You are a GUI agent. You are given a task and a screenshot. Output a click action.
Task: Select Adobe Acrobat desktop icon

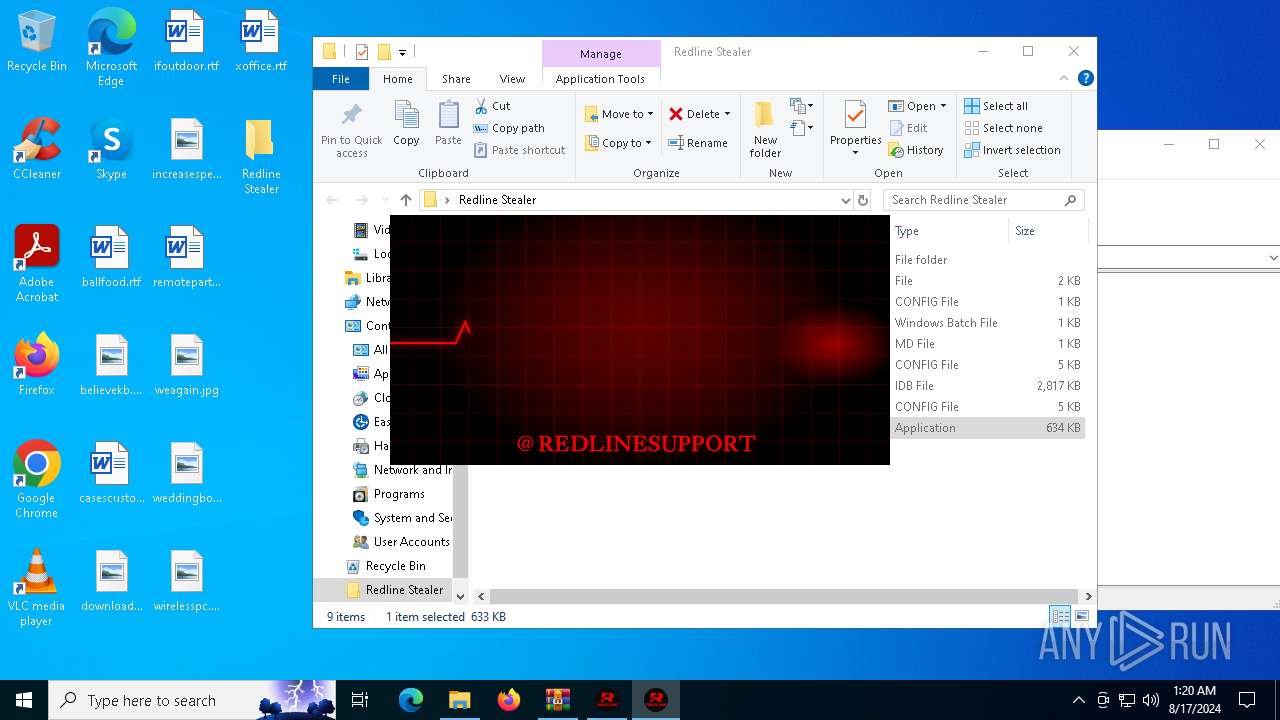pyautogui.click(x=37, y=264)
